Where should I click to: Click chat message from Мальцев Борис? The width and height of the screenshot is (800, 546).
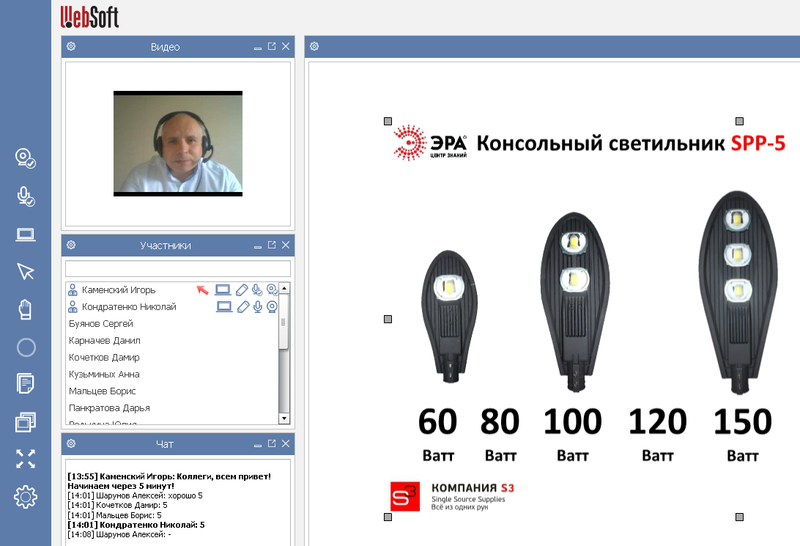click(x=114, y=515)
